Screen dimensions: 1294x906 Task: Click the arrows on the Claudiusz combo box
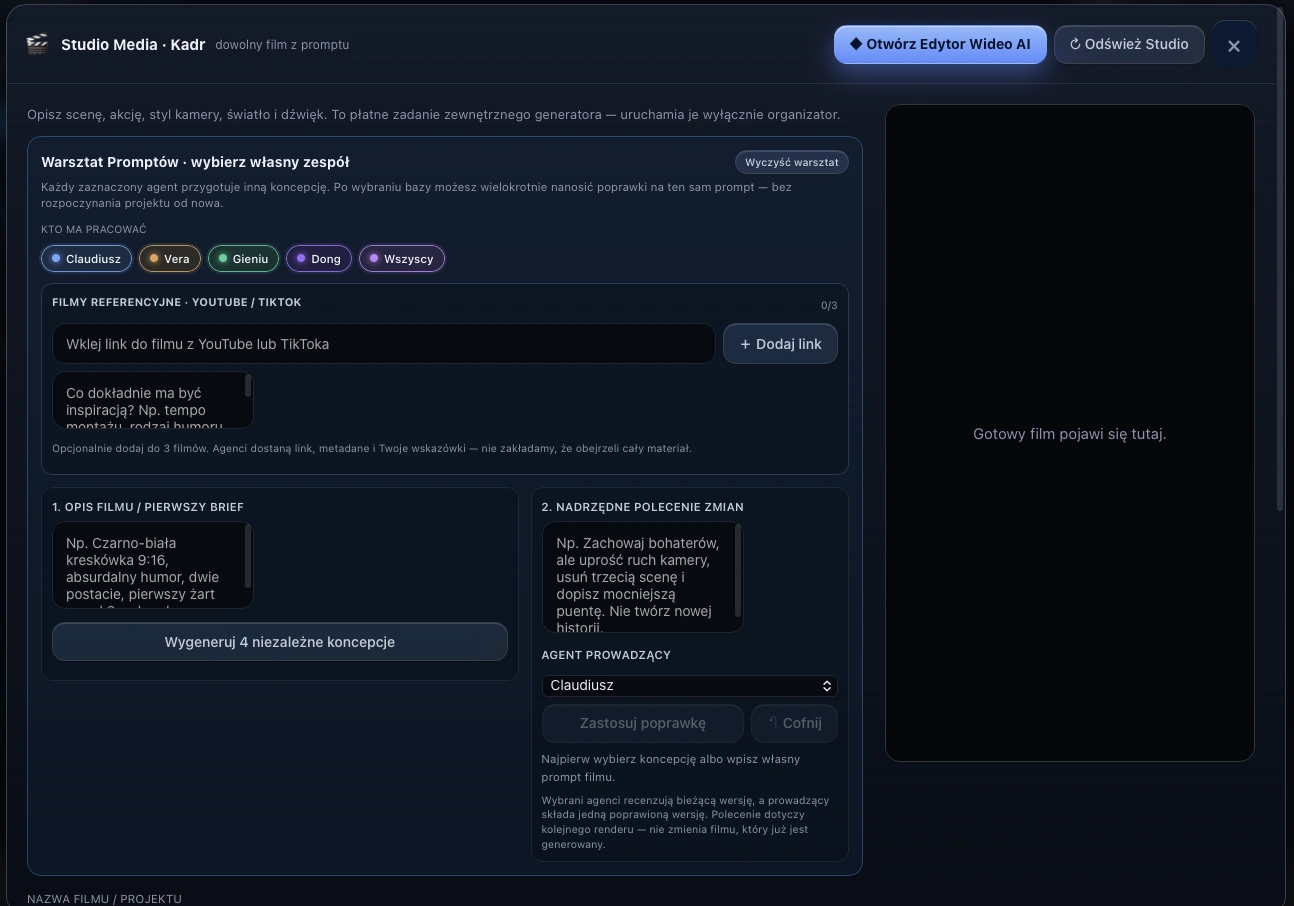pyautogui.click(x=827, y=686)
